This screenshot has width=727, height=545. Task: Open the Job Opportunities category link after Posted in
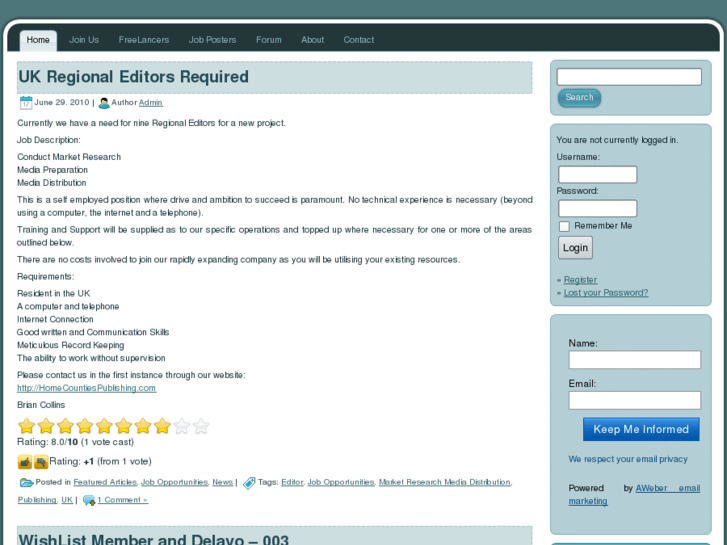pyautogui.click(x=174, y=482)
